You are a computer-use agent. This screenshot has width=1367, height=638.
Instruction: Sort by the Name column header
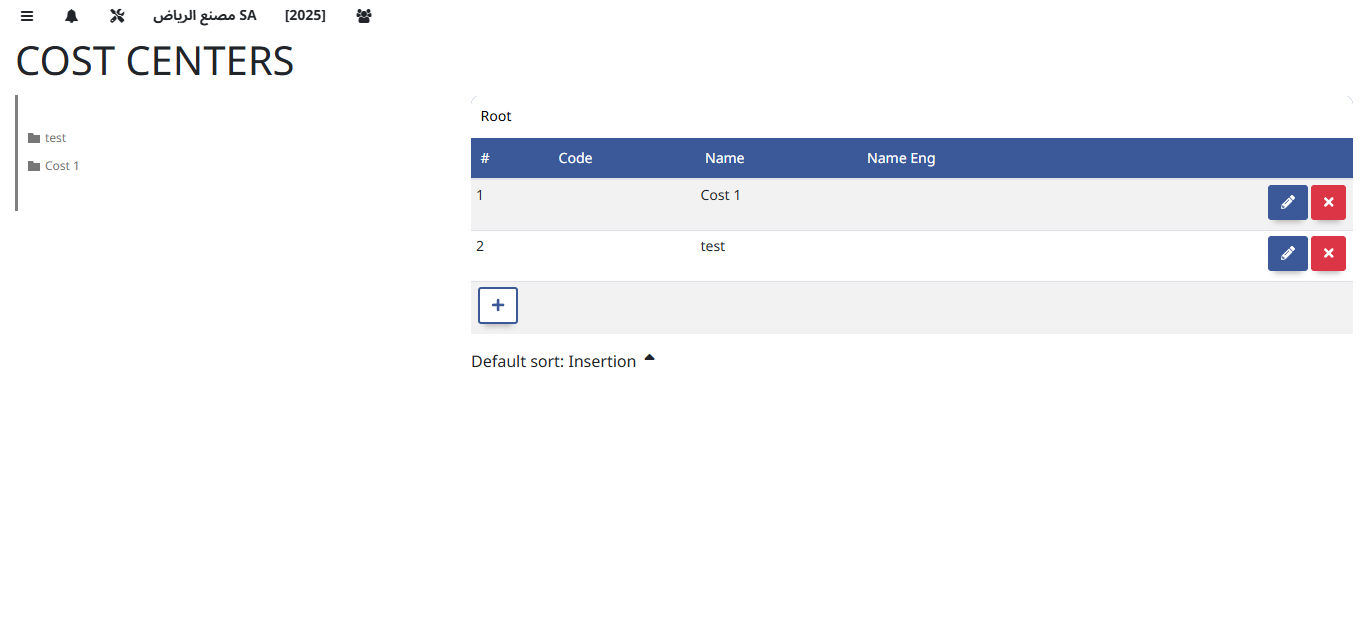click(x=724, y=158)
